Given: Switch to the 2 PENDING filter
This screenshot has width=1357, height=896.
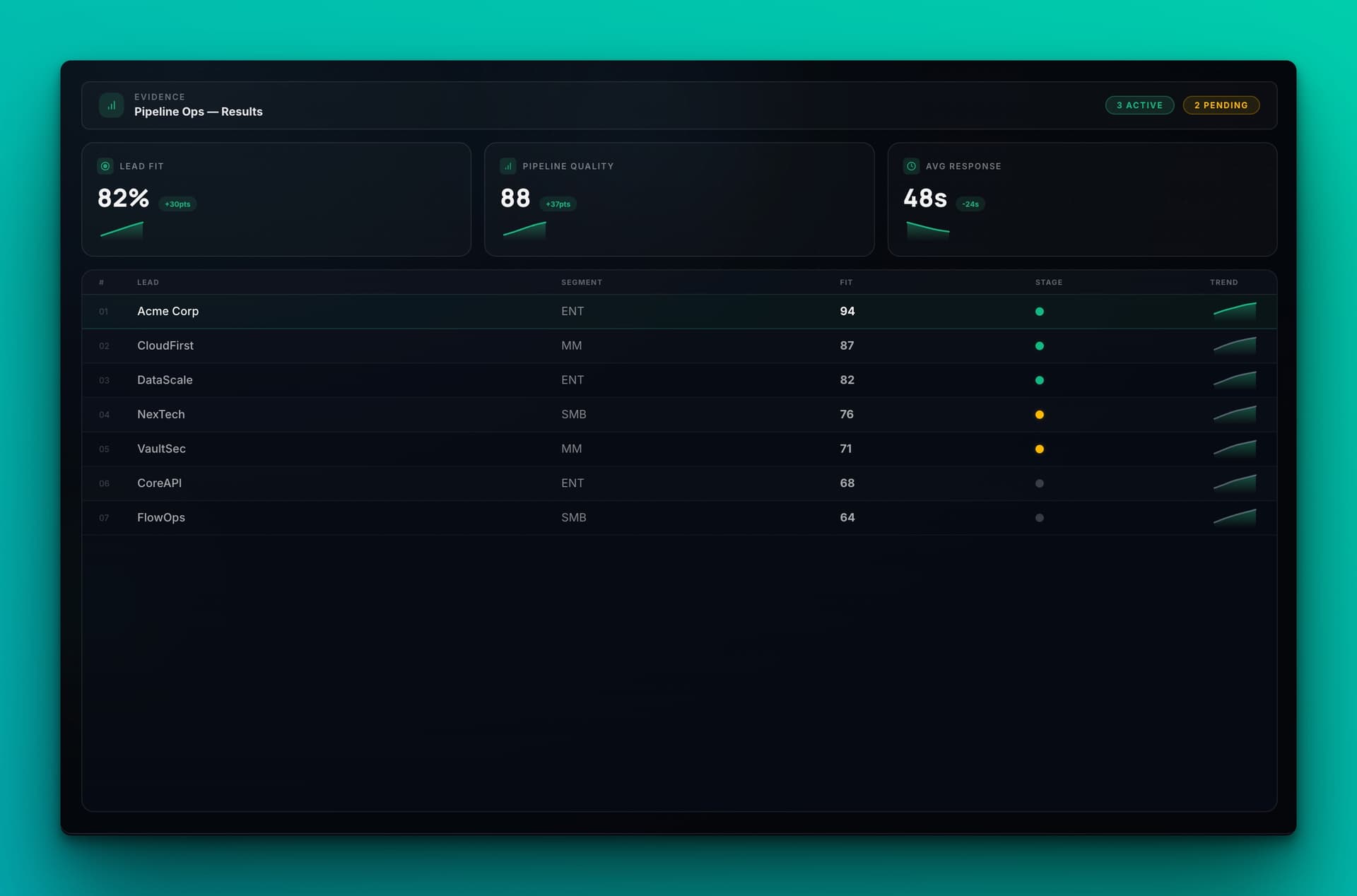Looking at the screenshot, I should tap(1221, 105).
